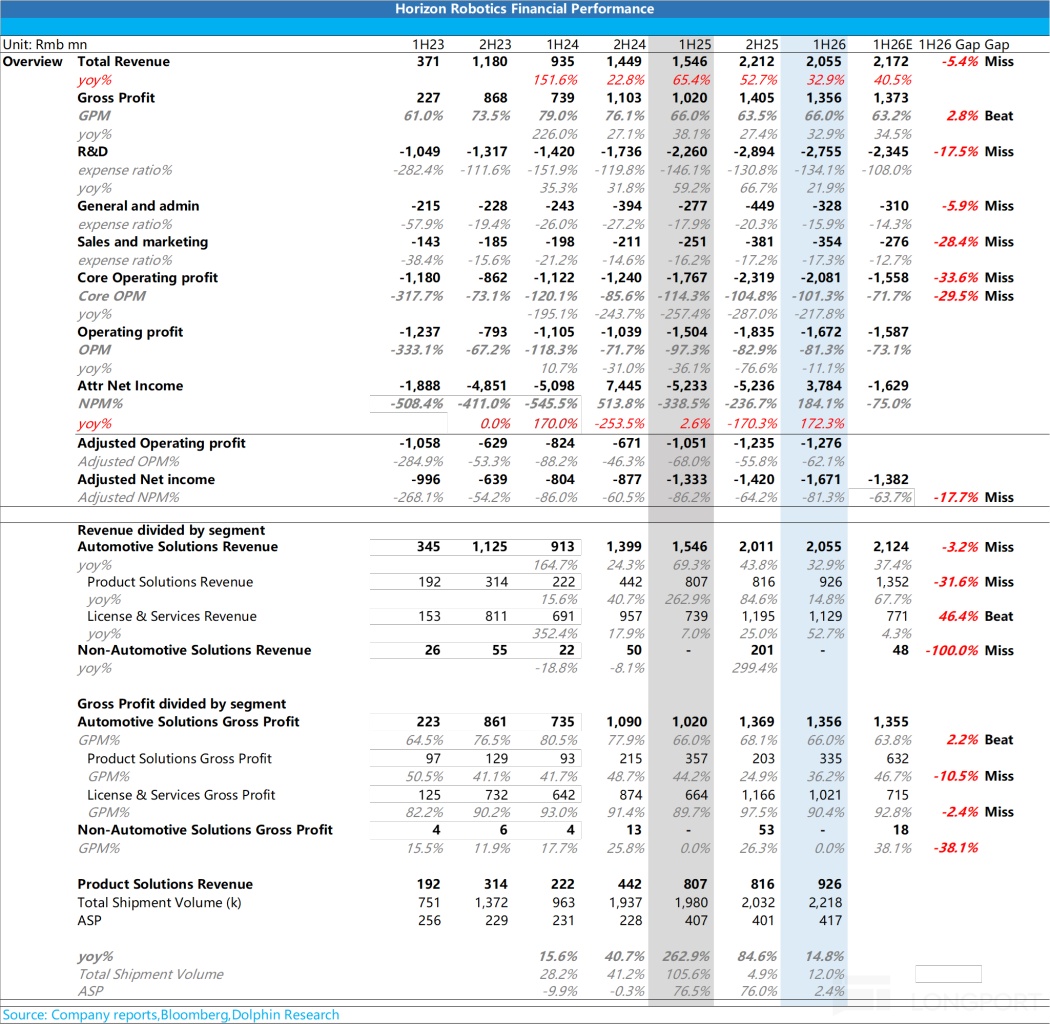
Task: Select the Unit: Rmb mn cell
Action: [x=45, y=44]
